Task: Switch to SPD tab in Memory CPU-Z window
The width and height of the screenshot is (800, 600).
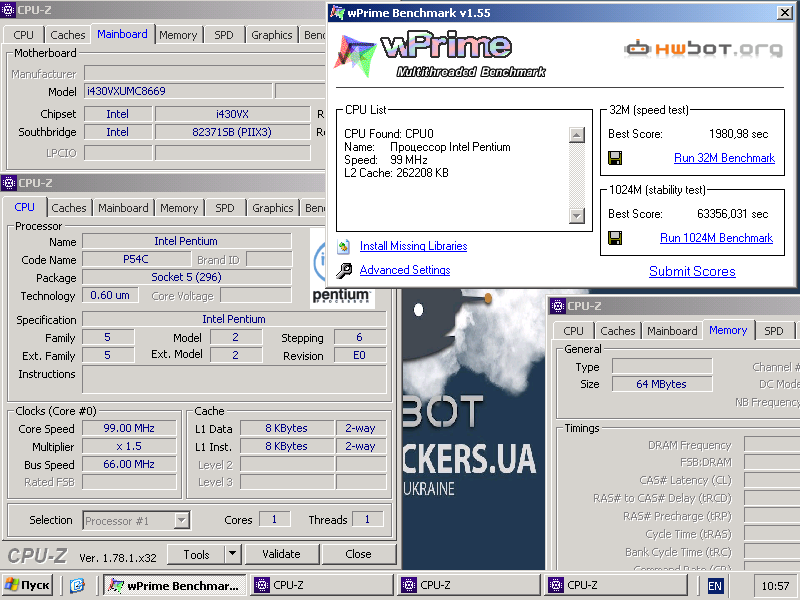Action: tap(773, 331)
